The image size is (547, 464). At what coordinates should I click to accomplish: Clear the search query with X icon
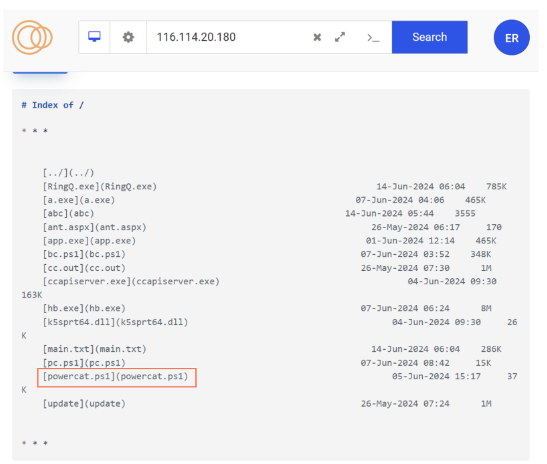pos(317,37)
